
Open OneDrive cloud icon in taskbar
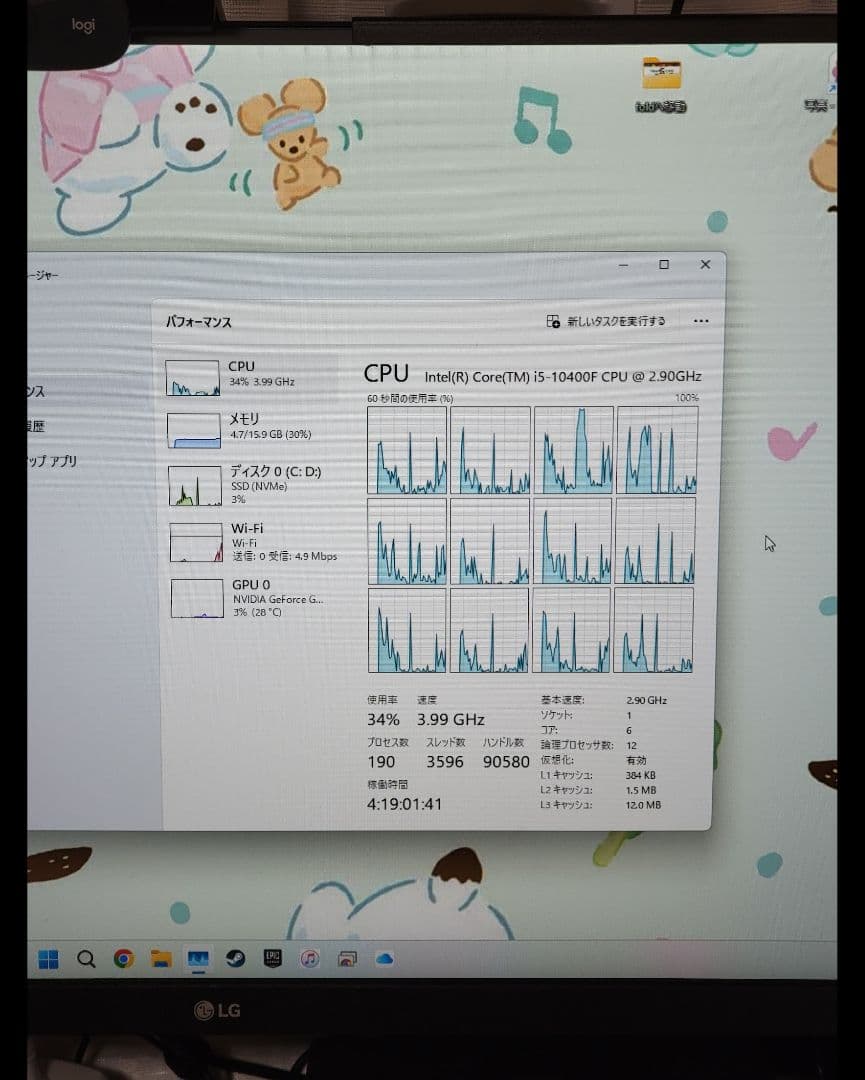point(384,959)
